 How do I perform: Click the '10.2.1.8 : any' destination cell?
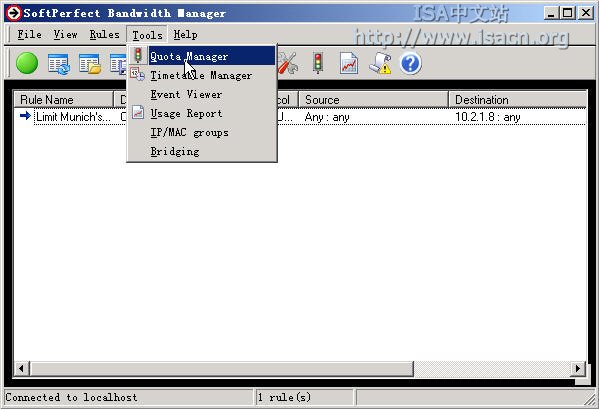point(488,117)
